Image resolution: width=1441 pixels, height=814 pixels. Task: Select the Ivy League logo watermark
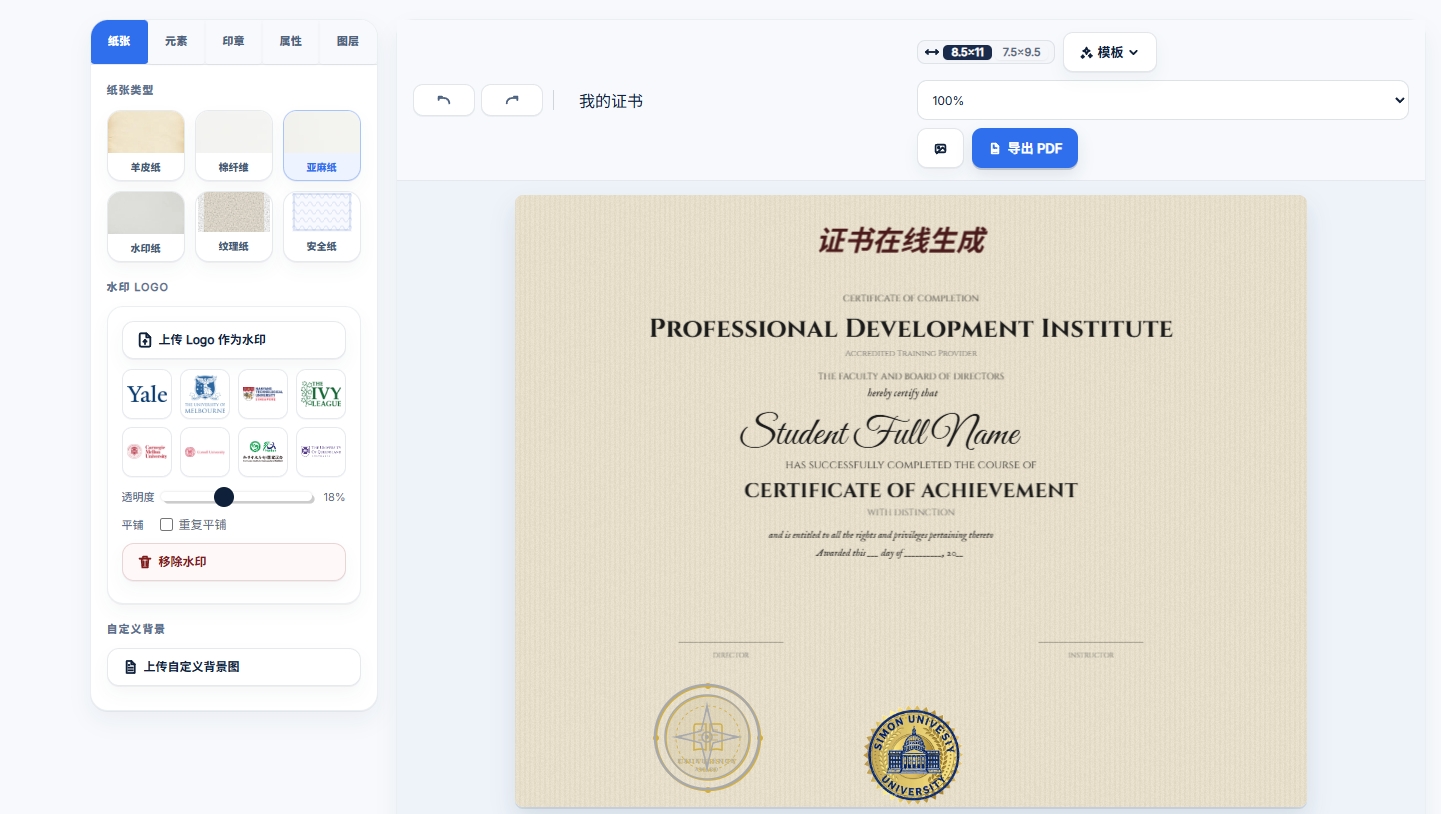click(321, 394)
